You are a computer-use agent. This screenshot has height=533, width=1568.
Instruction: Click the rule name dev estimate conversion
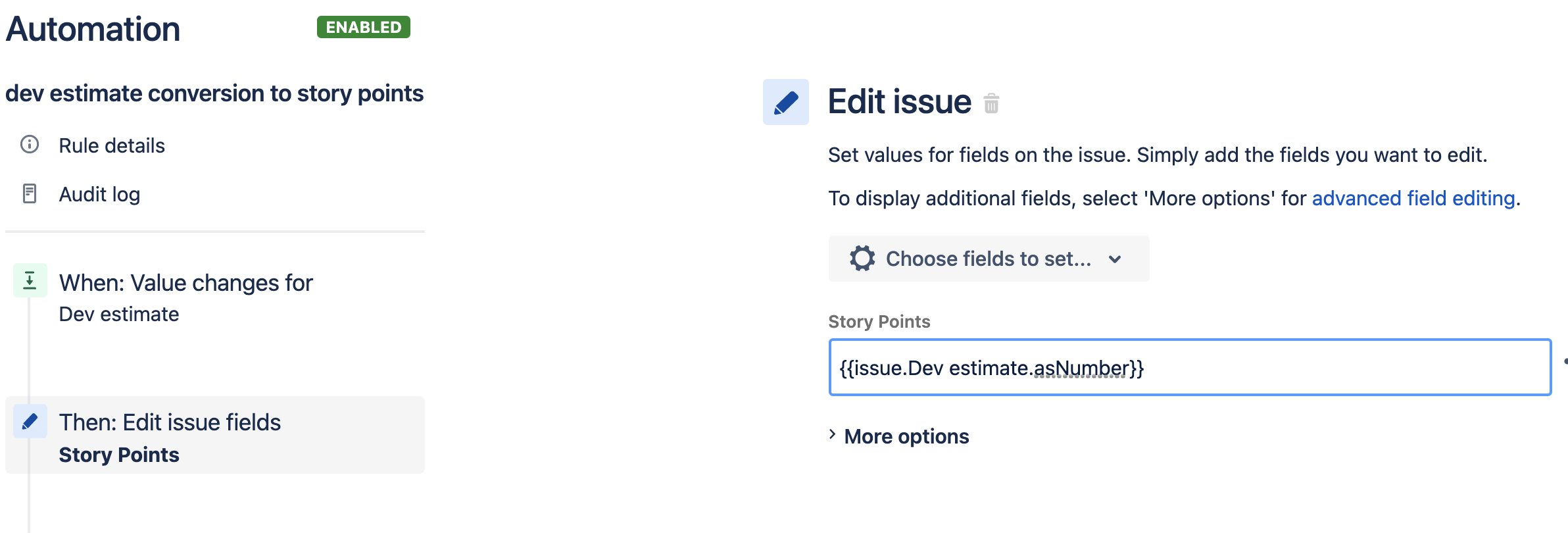(x=214, y=93)
